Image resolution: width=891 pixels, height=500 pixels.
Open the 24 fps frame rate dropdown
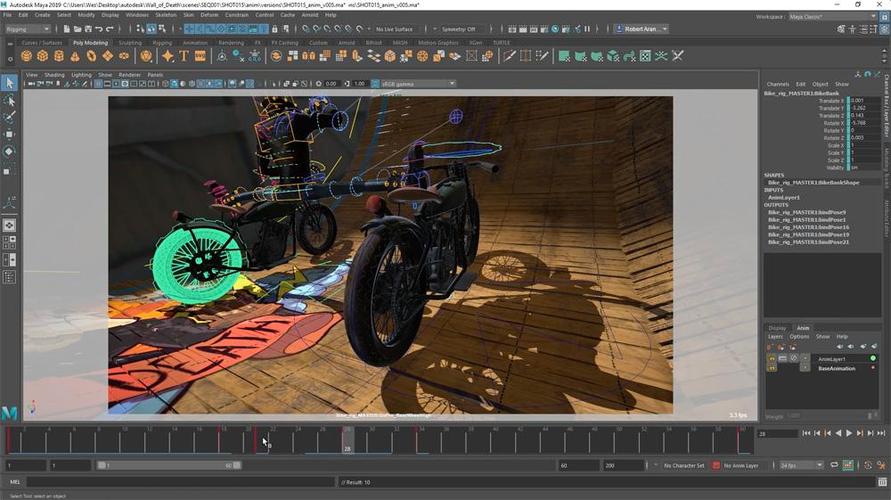pyautogui.click(x=801, y=465)
